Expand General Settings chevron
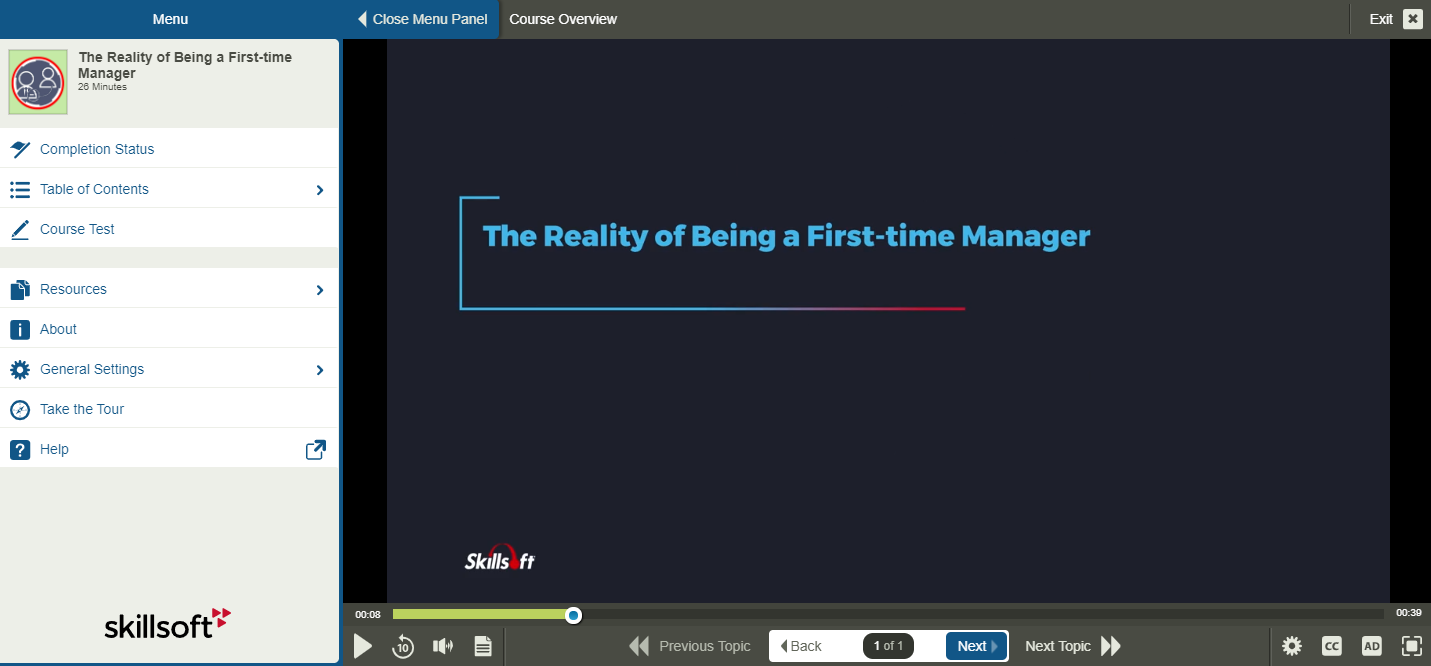 point(320,369)
